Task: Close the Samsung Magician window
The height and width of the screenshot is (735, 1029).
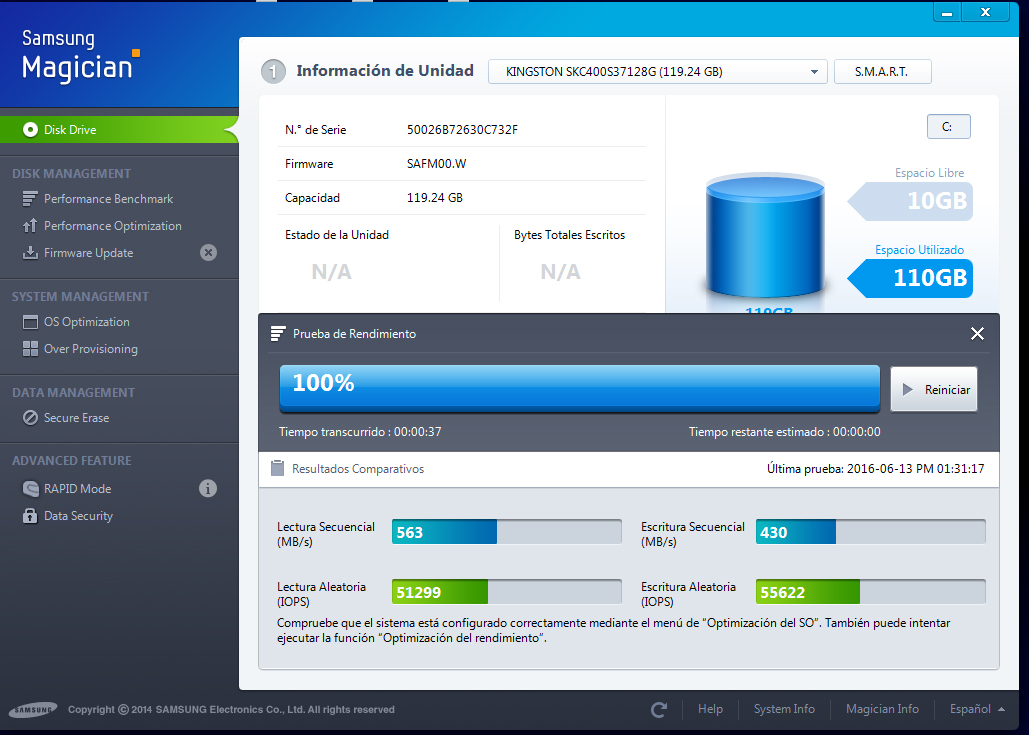Action: pos(985,12)
